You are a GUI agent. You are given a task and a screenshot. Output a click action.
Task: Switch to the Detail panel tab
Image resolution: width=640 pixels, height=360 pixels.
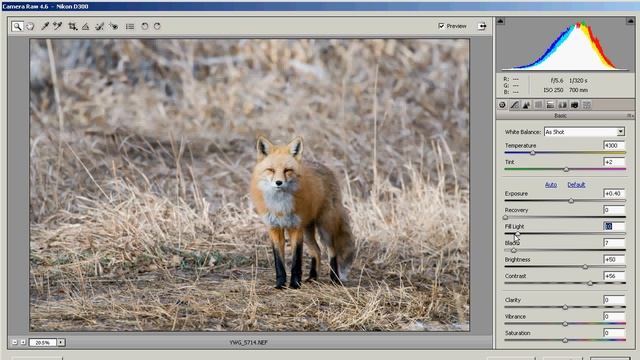[x=527, y=105]
